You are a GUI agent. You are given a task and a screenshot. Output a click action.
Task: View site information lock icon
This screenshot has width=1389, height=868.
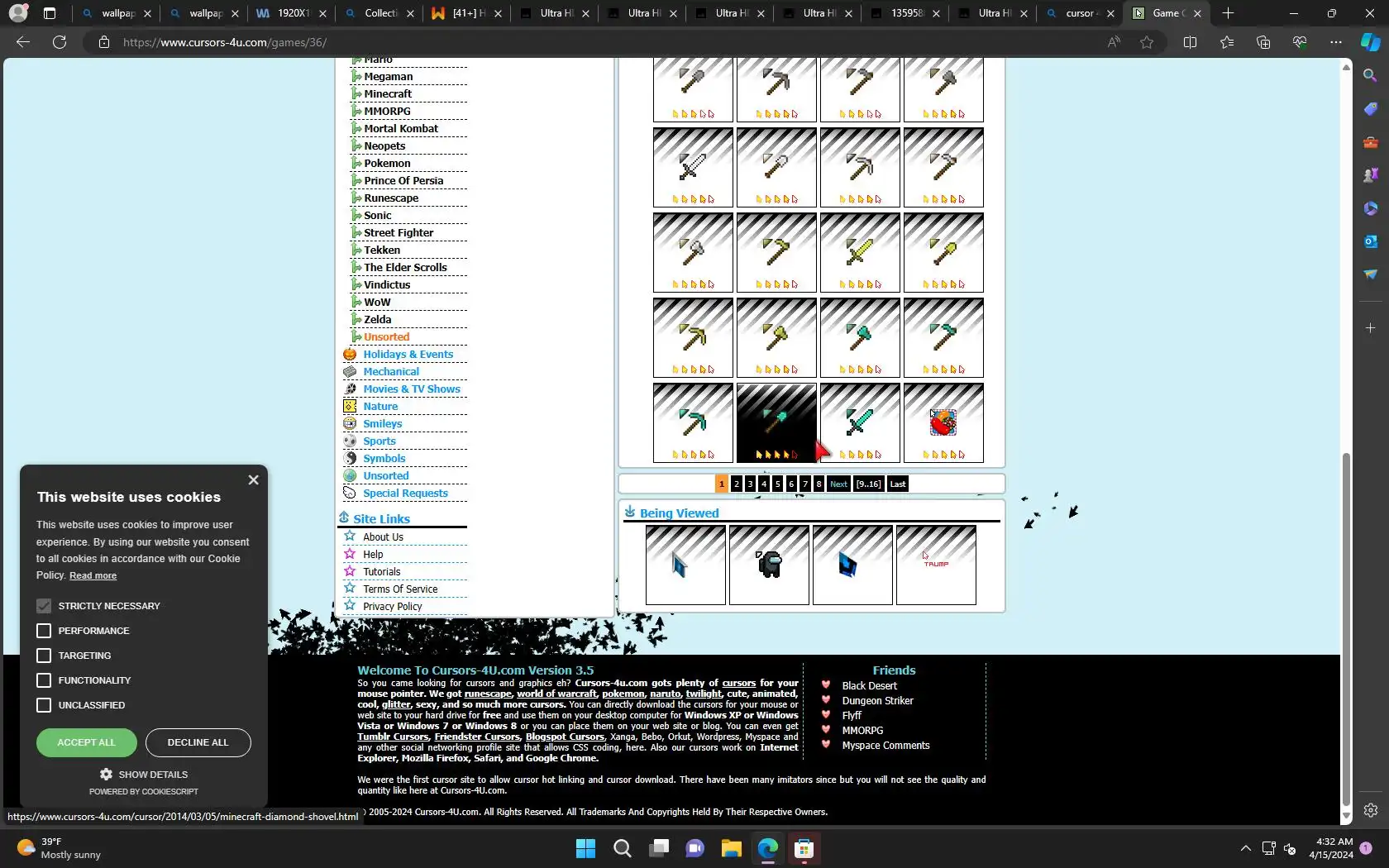[104, 42]
